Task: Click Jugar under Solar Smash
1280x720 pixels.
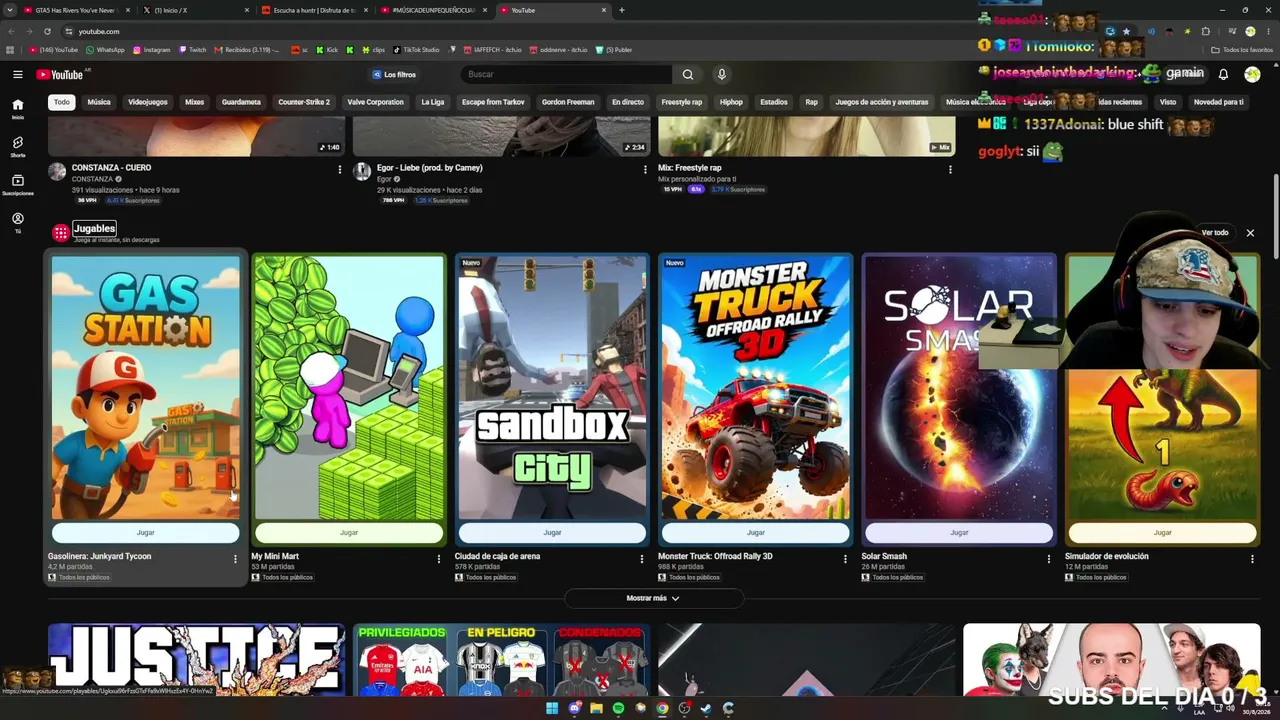Action: point(959,532)
